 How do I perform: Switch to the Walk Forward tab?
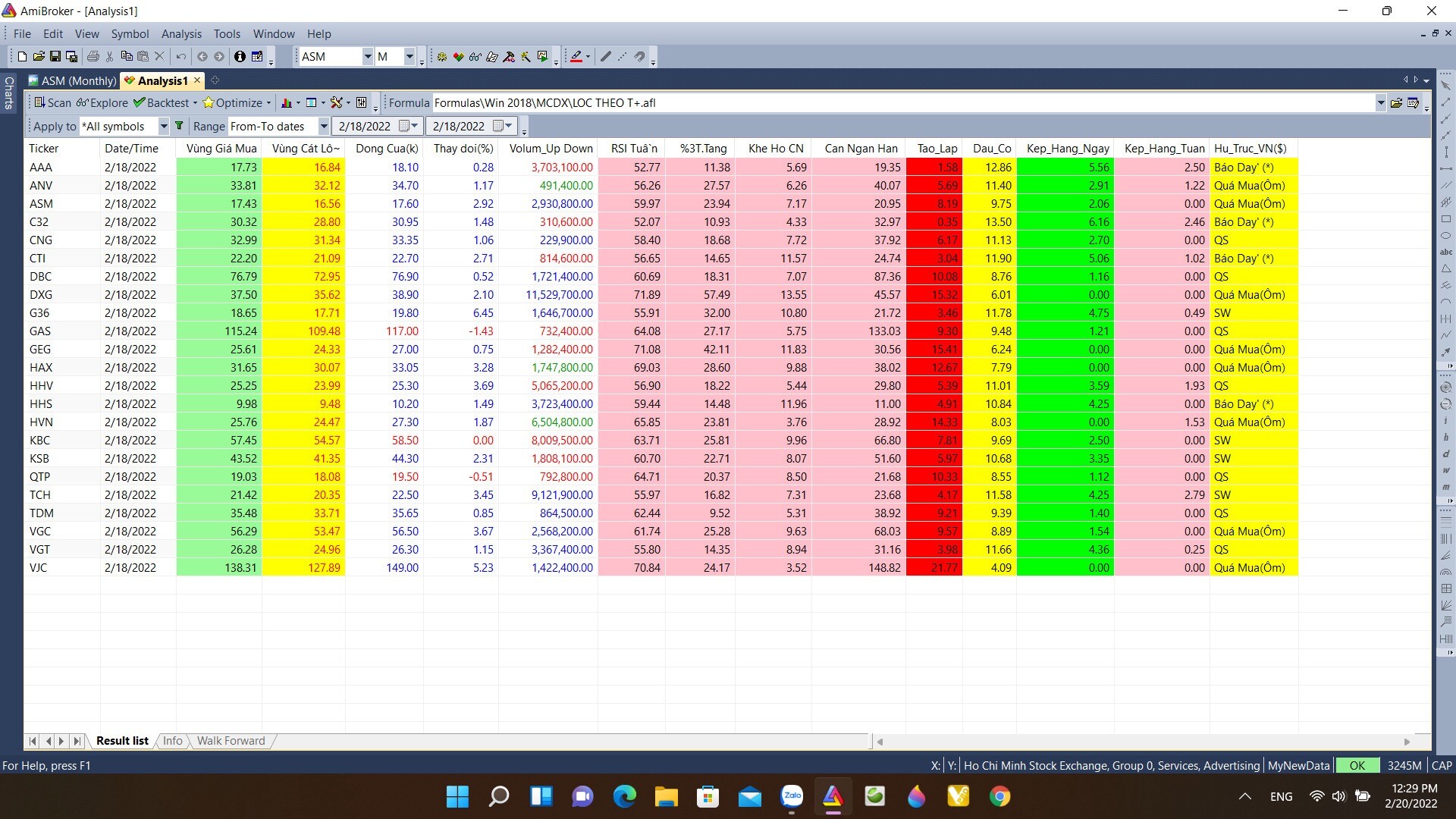tap(231, 741)
